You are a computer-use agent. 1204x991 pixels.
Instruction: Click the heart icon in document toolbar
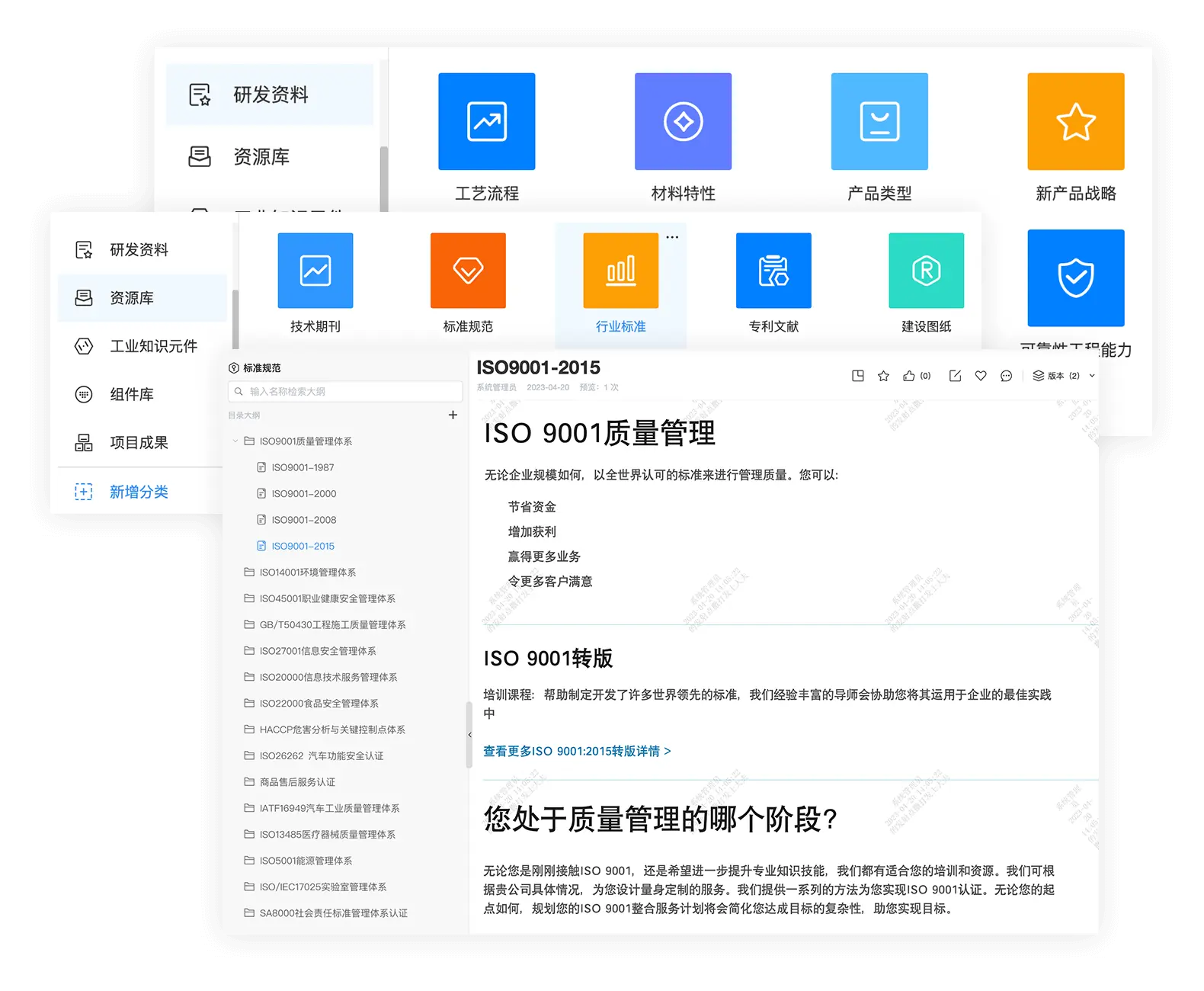pyautogui.click(x=981, y=376)
